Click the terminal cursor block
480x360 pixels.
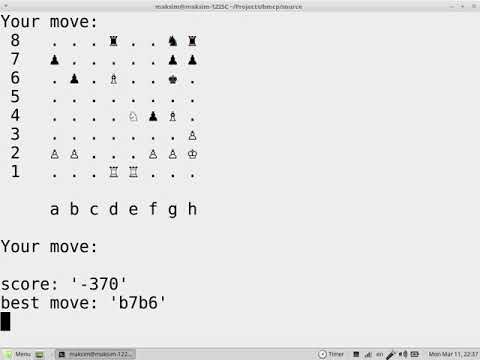click(5, 321)
